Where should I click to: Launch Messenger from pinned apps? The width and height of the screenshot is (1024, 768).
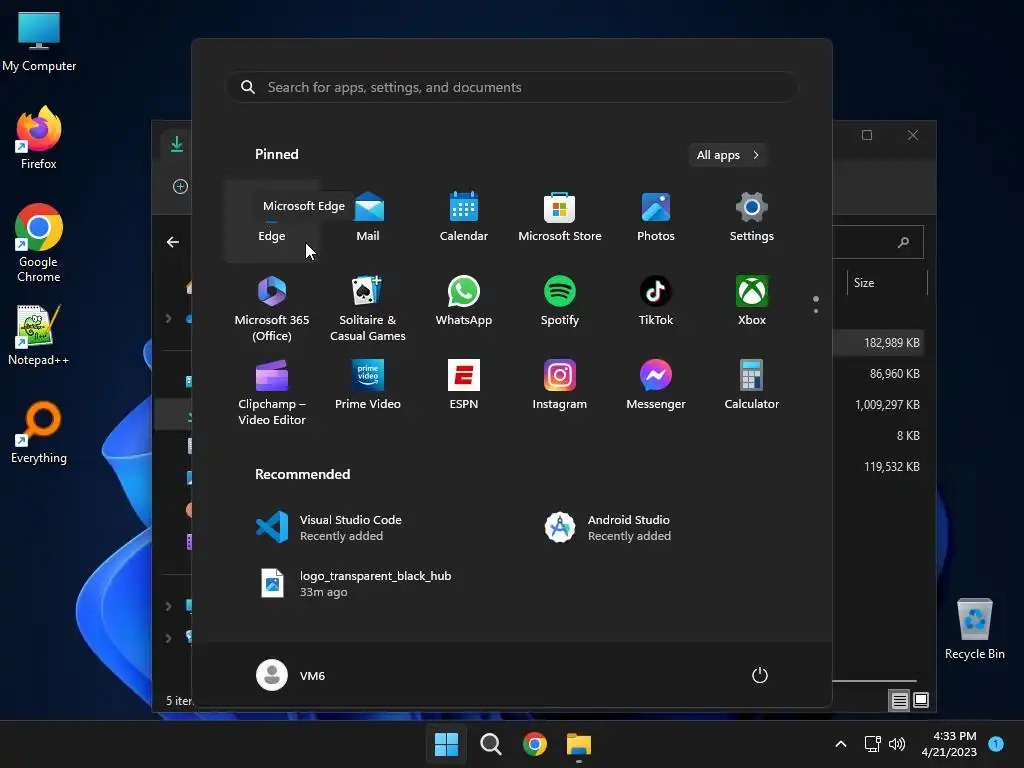tap(656, 385)
